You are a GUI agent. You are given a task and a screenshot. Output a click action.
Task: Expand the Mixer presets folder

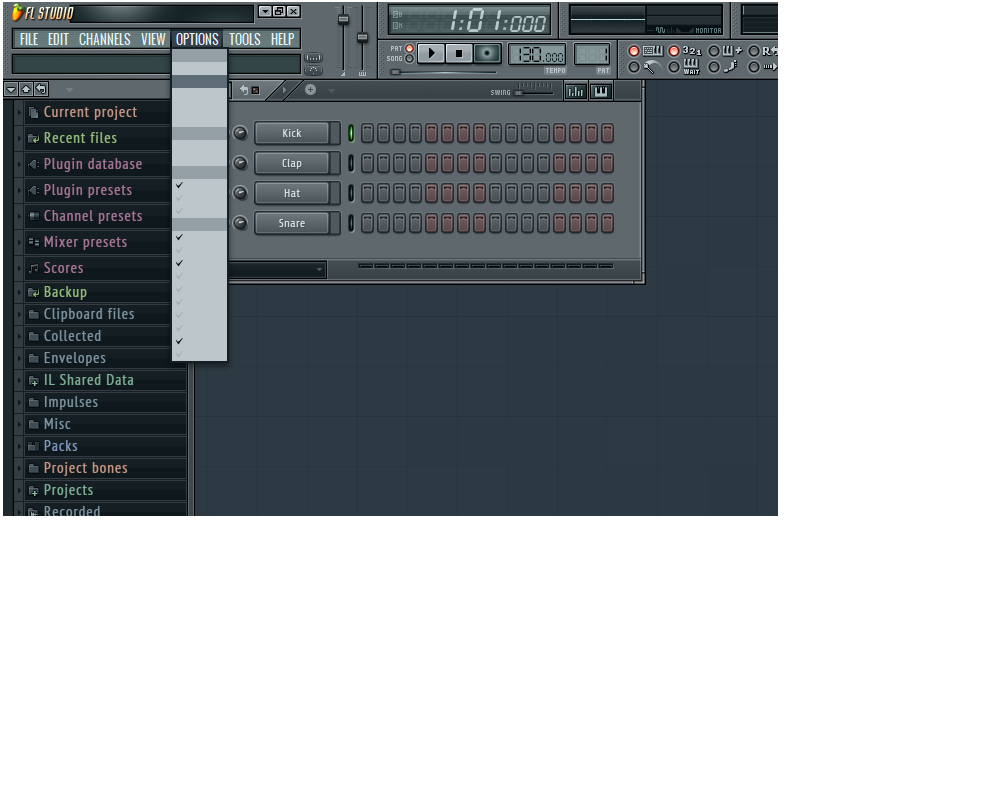tap(20, 242)
